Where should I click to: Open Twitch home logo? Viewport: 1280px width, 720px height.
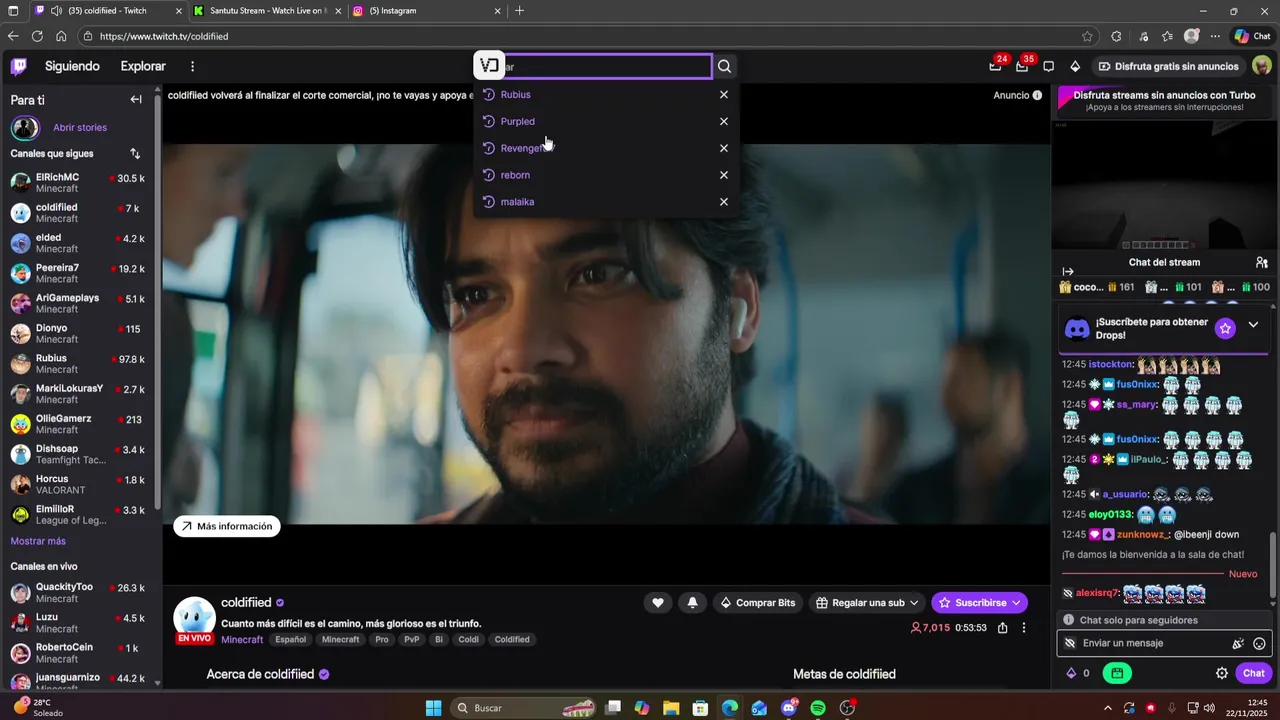point(19,66)
